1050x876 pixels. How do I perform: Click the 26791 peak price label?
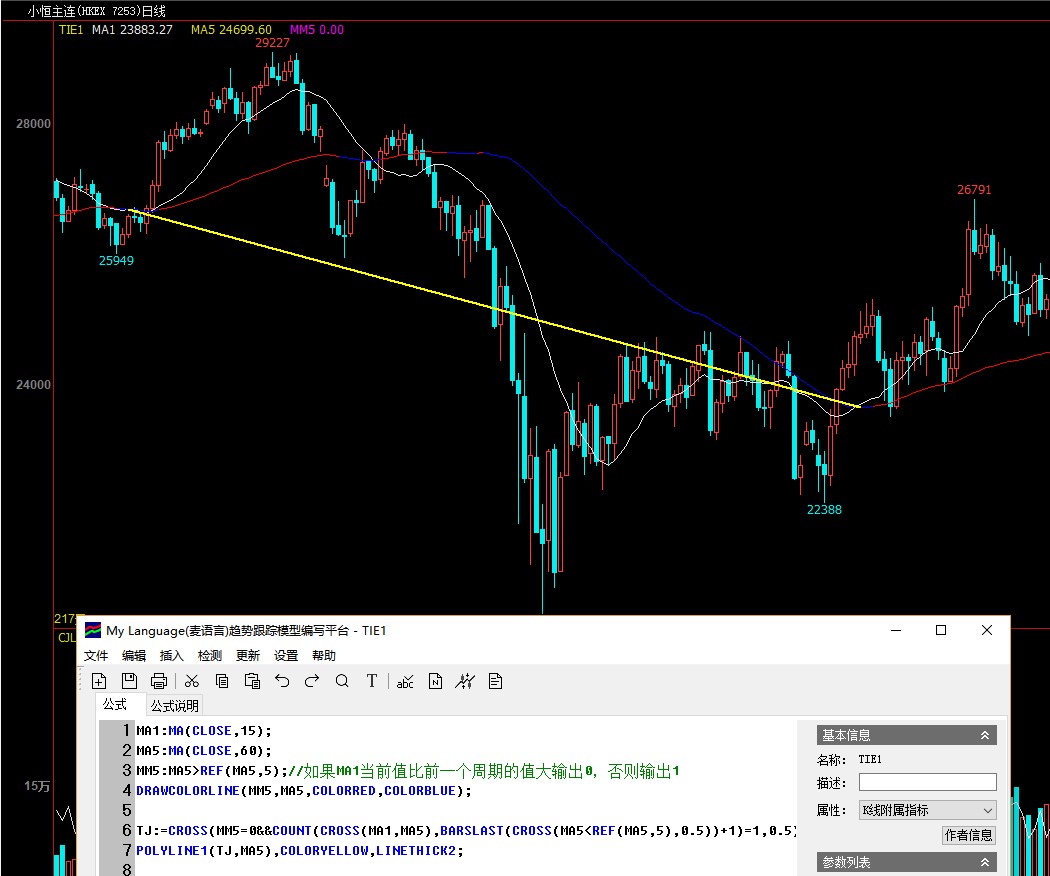974,190
